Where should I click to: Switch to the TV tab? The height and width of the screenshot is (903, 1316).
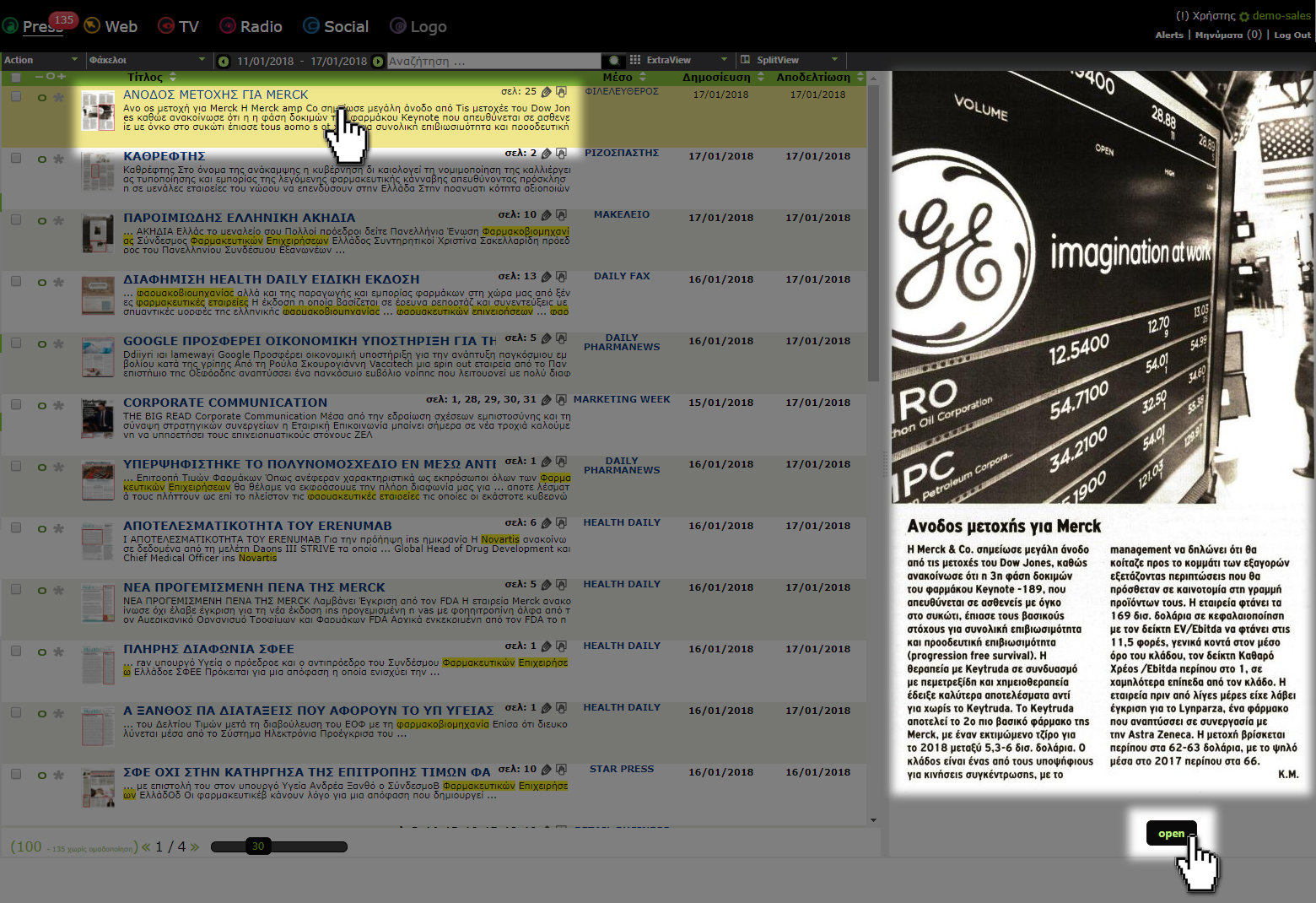178,26
